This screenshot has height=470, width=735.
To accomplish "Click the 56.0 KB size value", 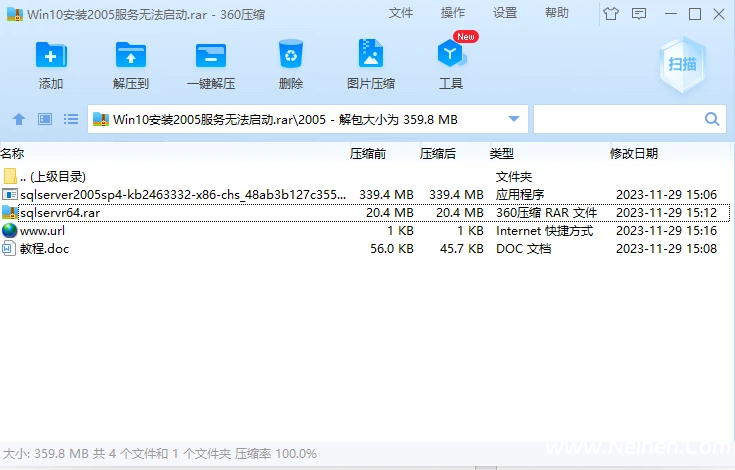I will coord(392,249).
